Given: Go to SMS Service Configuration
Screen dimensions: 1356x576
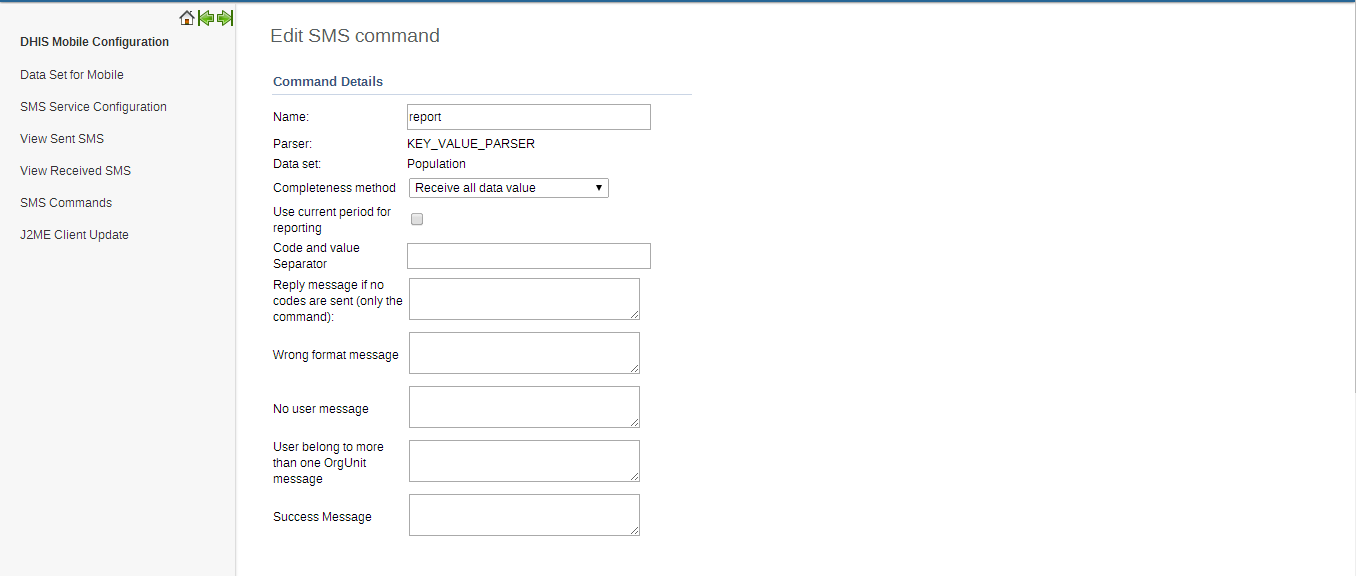Looking at the screenshot, I should coord(93,107).
